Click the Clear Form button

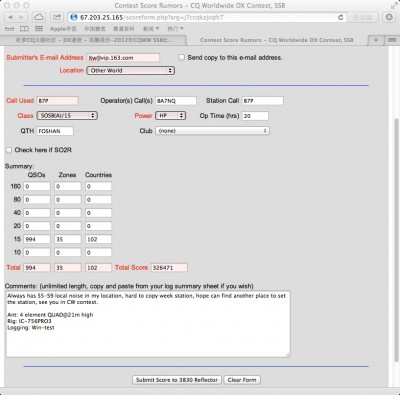tap(242, 380)
